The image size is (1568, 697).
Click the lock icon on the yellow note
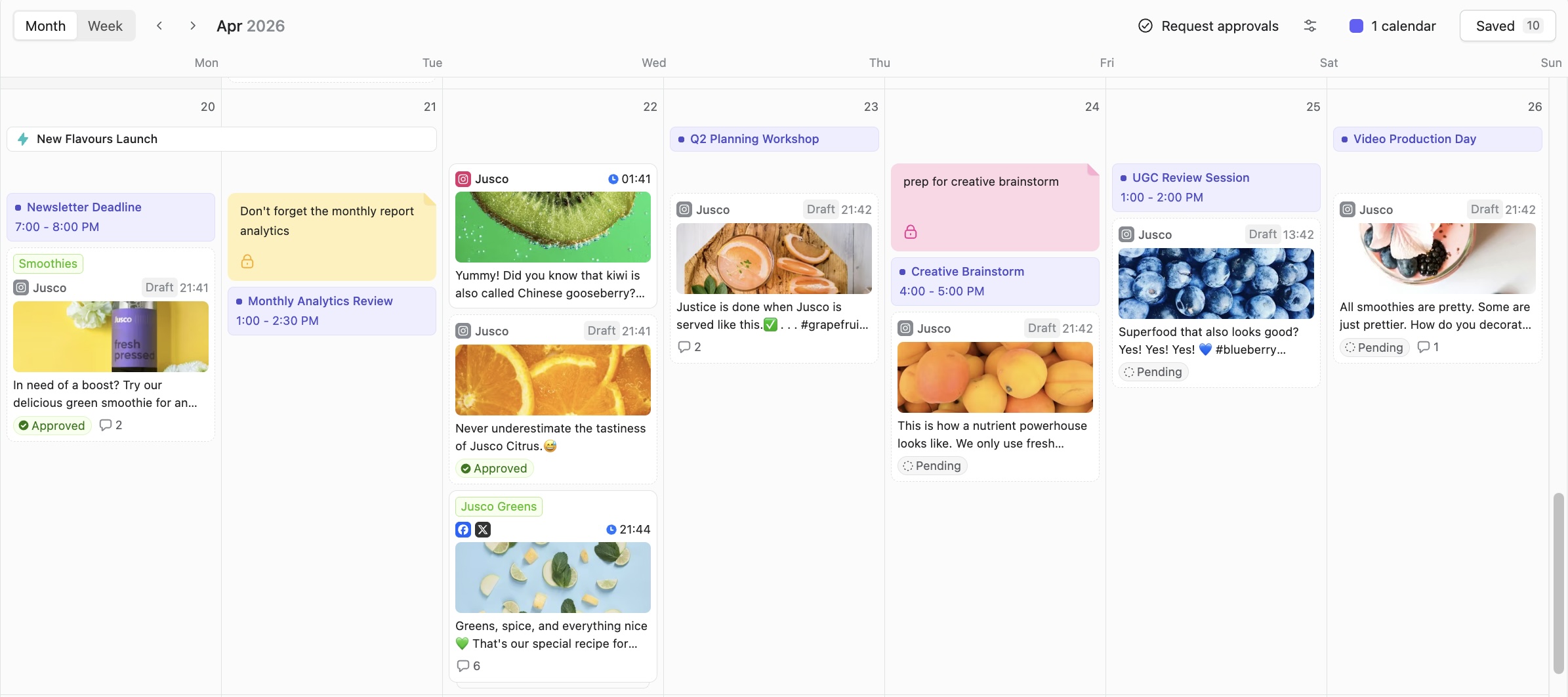click(247, 261)
